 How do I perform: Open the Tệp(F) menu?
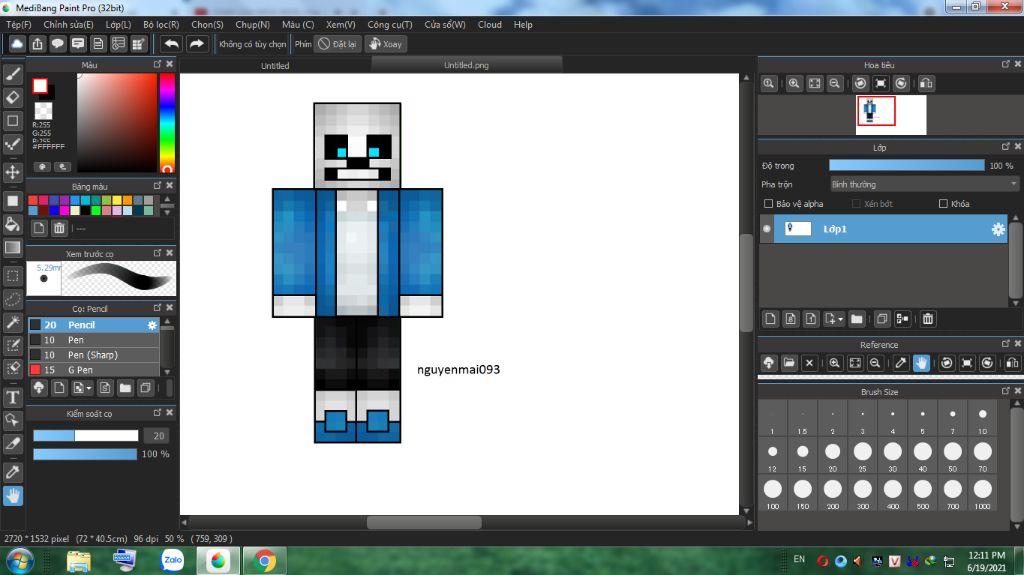tap(18, 25)
